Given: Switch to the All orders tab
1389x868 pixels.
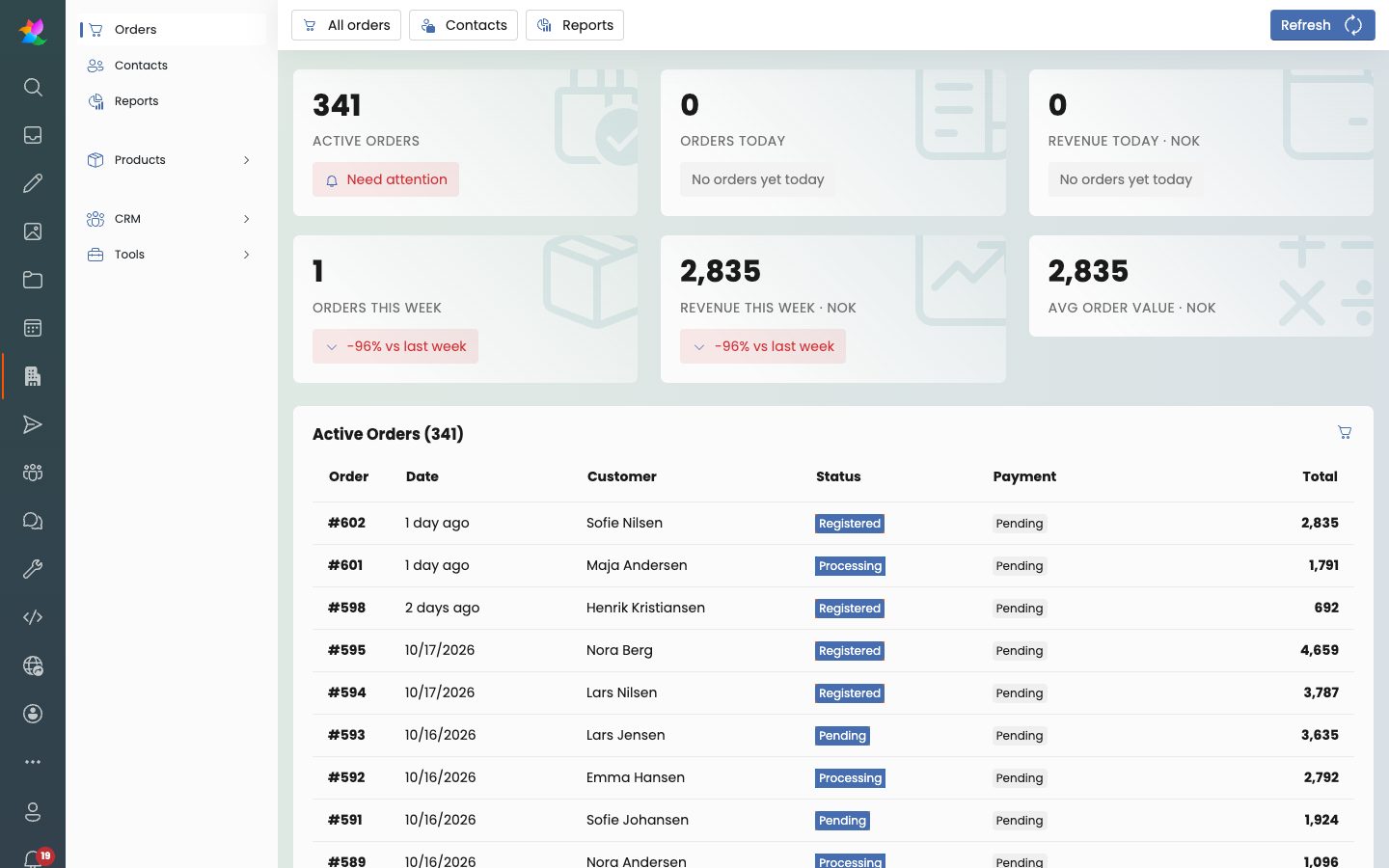Looking at the screenshot, I should tap(346, 25).
